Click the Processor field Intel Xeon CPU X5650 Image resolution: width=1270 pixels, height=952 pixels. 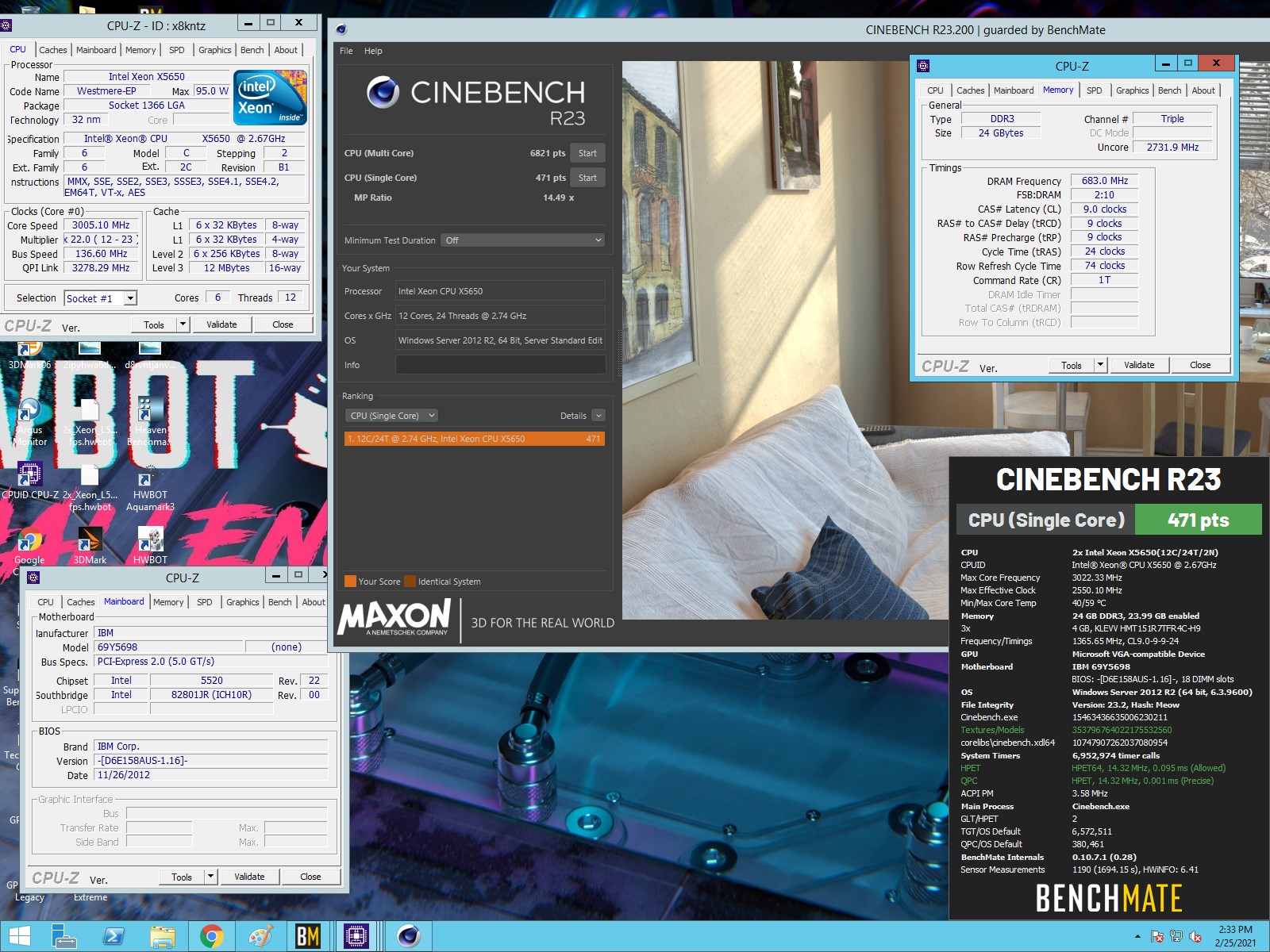point(500,291)
